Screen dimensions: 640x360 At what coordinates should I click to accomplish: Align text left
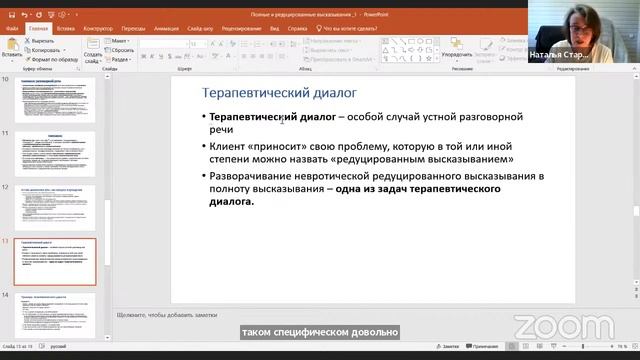244,56
